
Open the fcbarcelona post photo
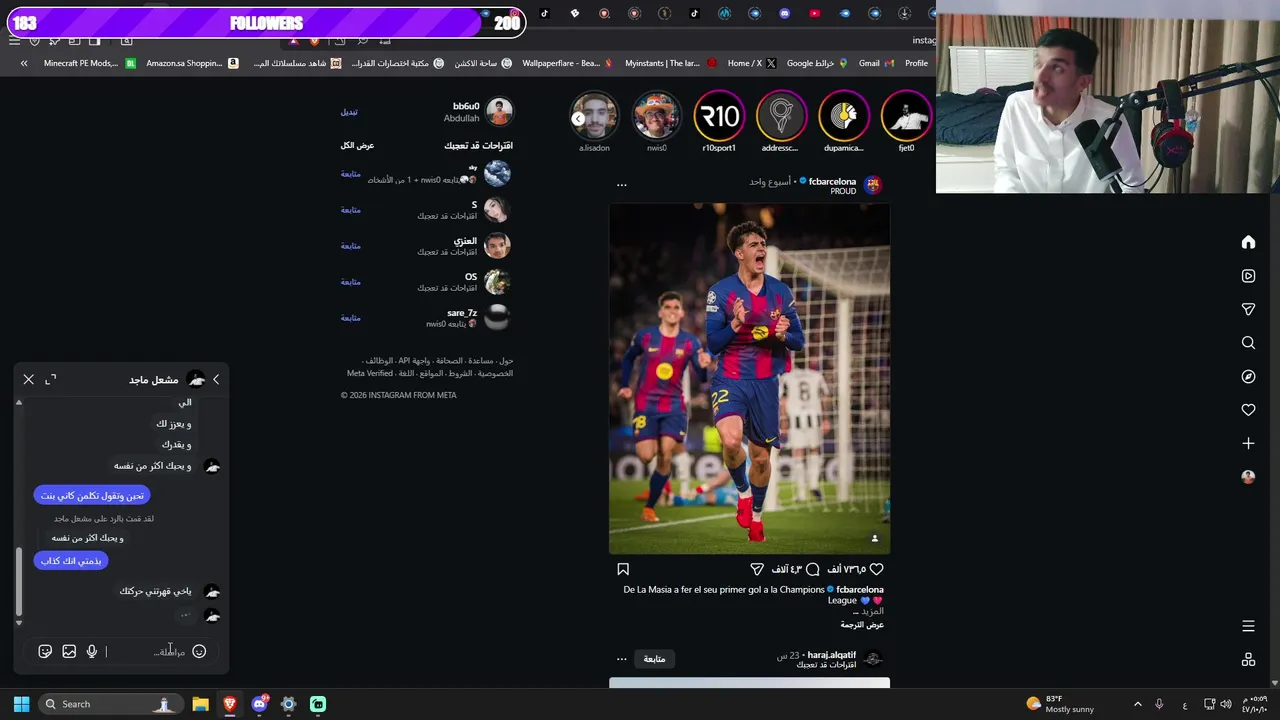[x=749, y=378]
